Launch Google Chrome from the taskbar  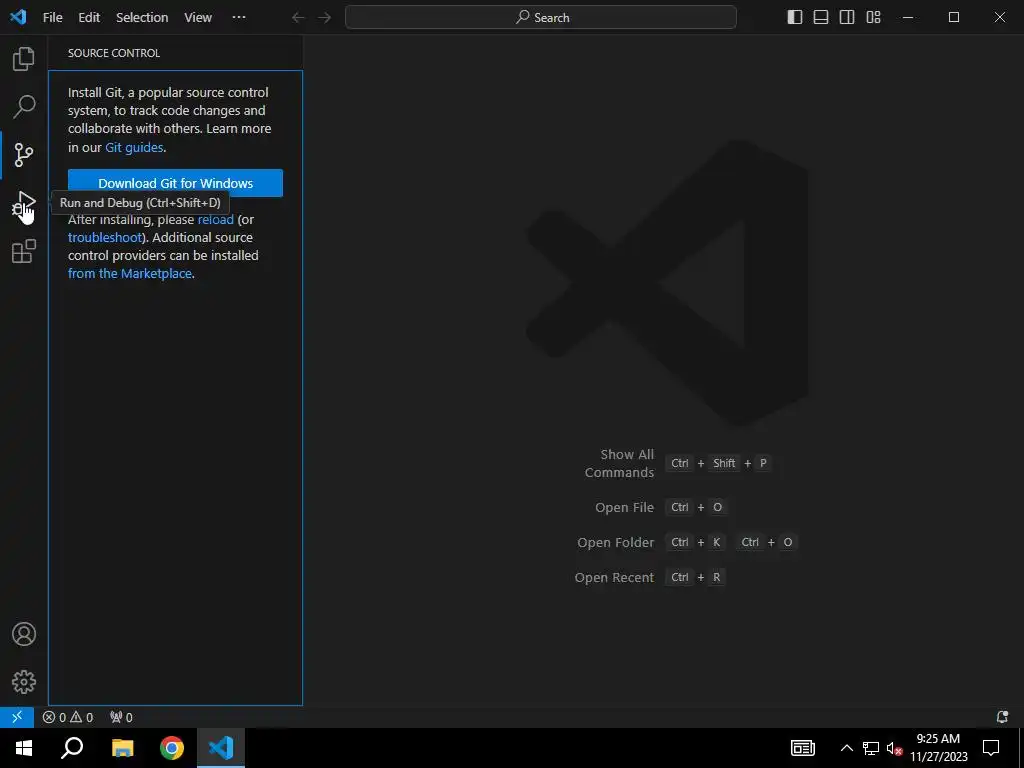click(172, 748)
